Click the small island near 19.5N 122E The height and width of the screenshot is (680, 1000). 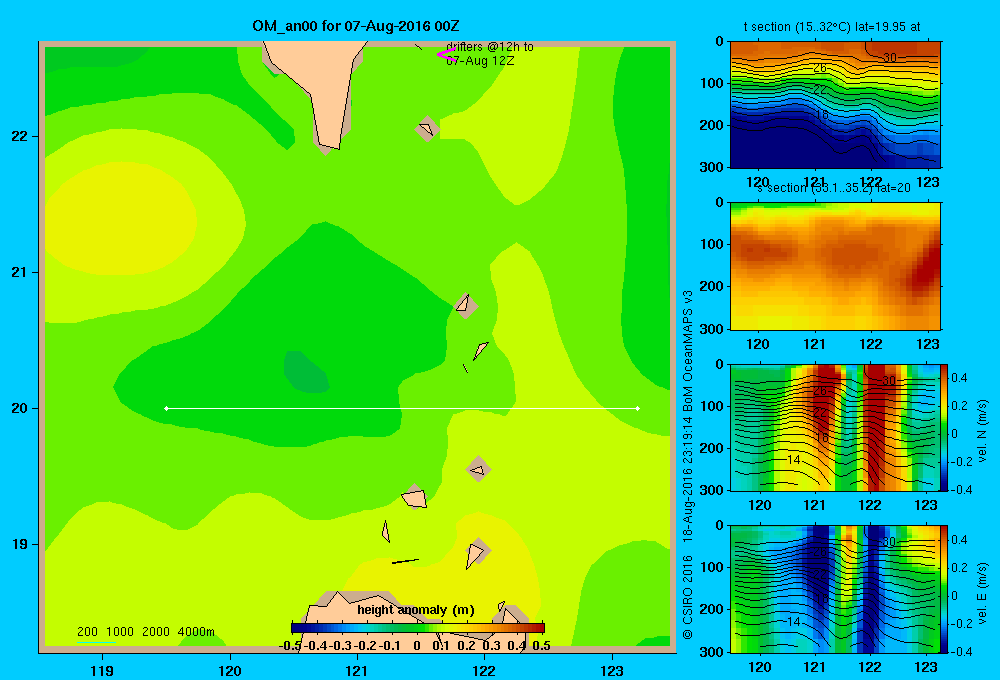[479, 470]
